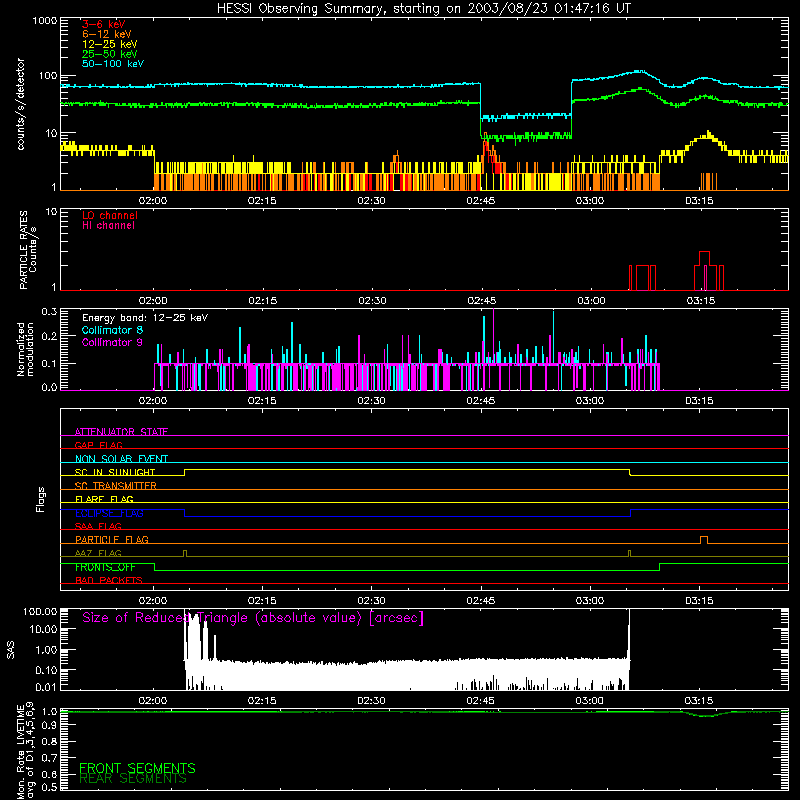The image size is (800, 800).
Task: Click the PARTICLE_FLAG label
Action: pos(112,539)
